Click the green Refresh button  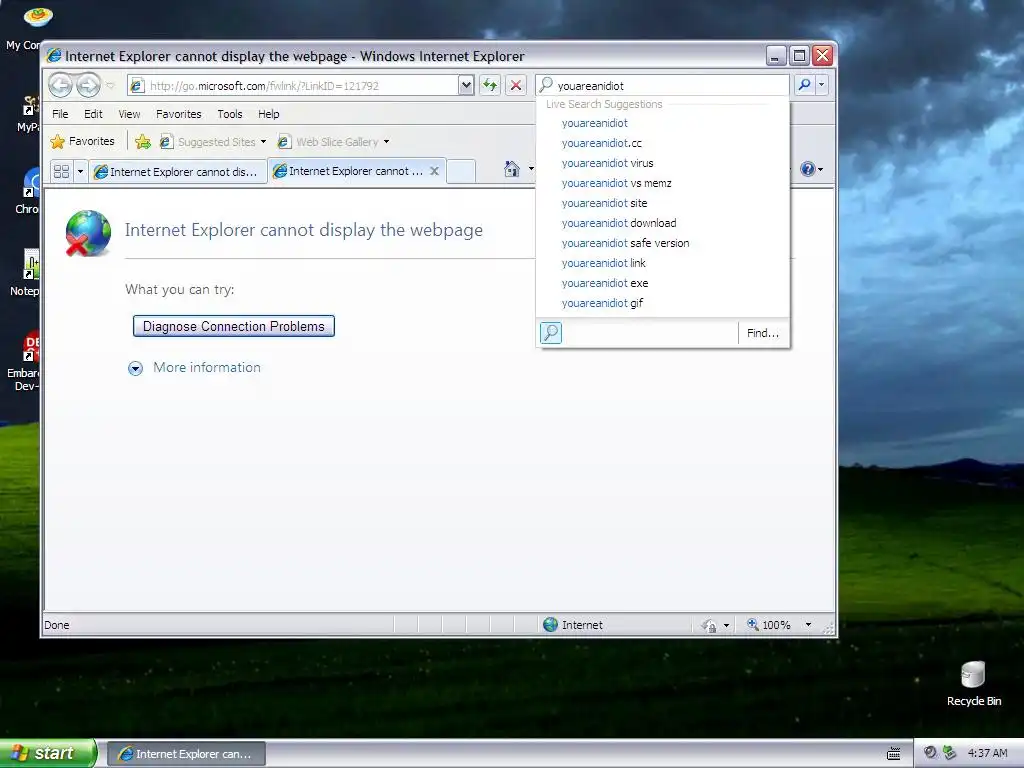pyautogui.click(x=490, y=85)
